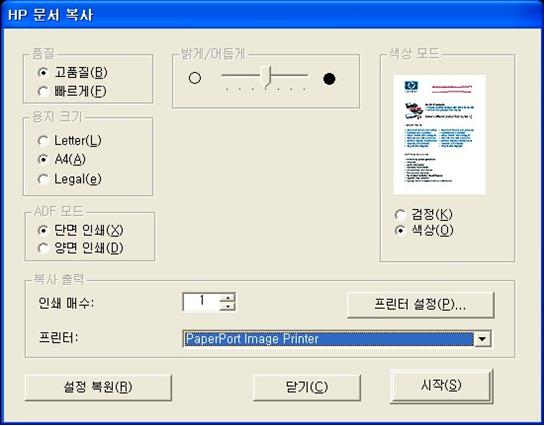The height and width of the screenshot is (426, 544).
Task: Open 프린터 설정(P)... printer settings
Action: tap(420, 305)
